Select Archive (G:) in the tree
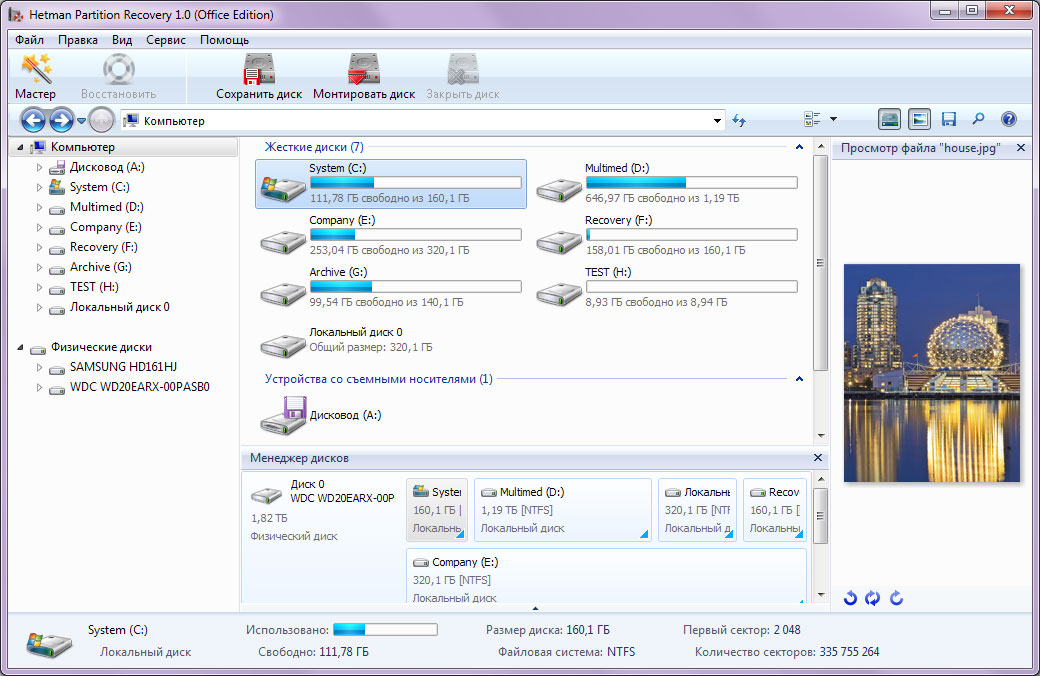The image size is (1040, 676). click(x=101, y=267)
